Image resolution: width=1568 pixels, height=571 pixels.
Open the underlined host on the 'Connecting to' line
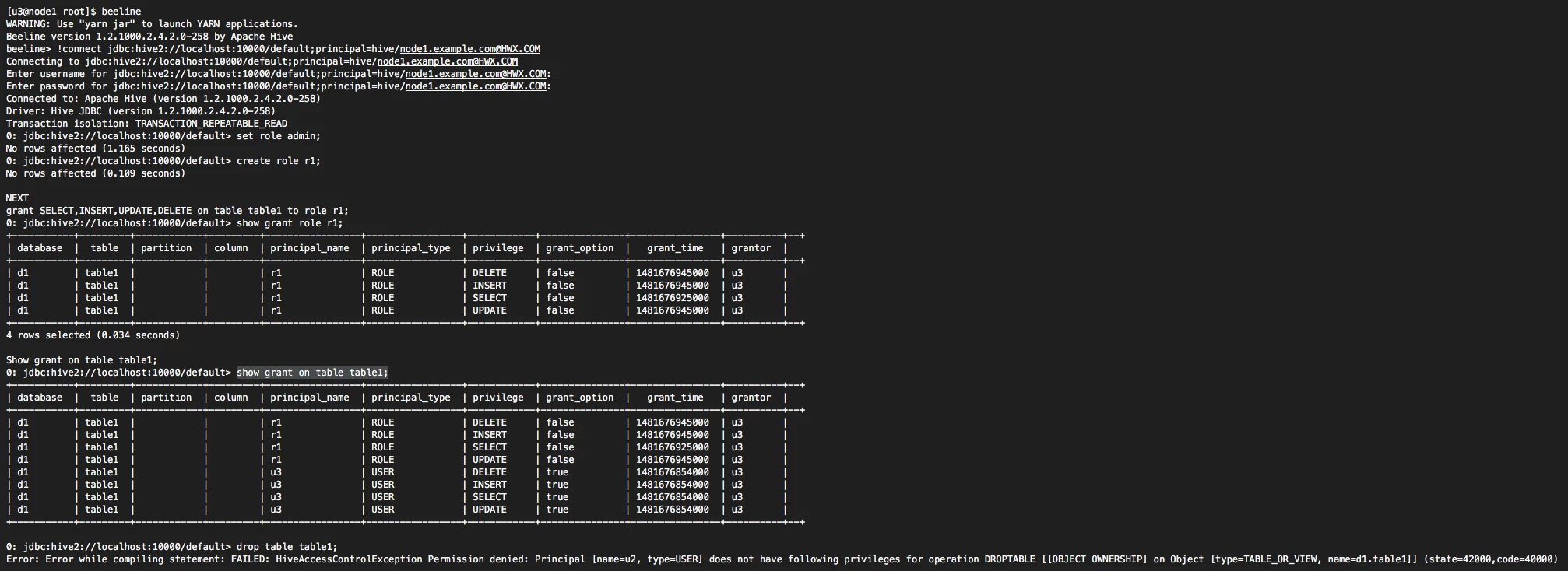(x=448, y=61)
